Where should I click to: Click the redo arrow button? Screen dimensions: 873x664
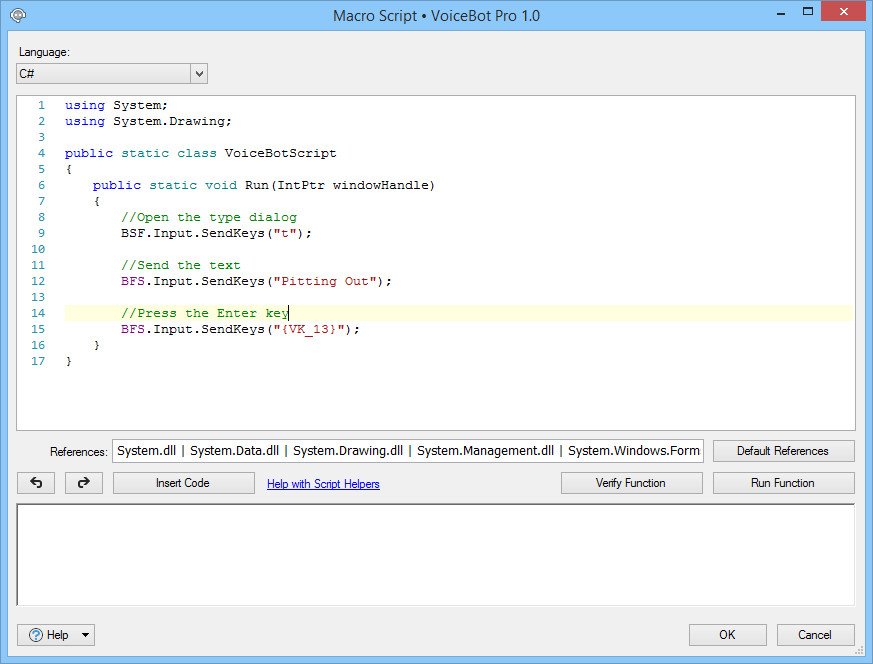click(84, 483)
